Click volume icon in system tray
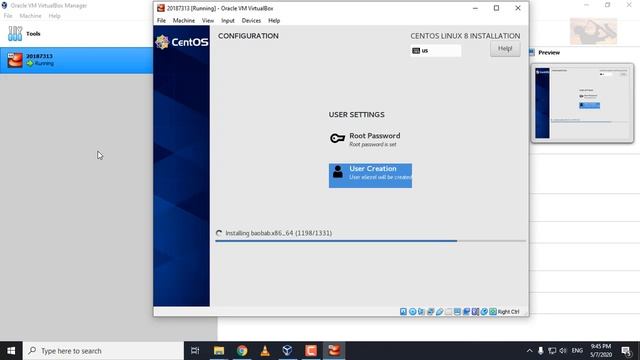The height and width of the screenshot is (360, 640). click(x=563, y=351)
